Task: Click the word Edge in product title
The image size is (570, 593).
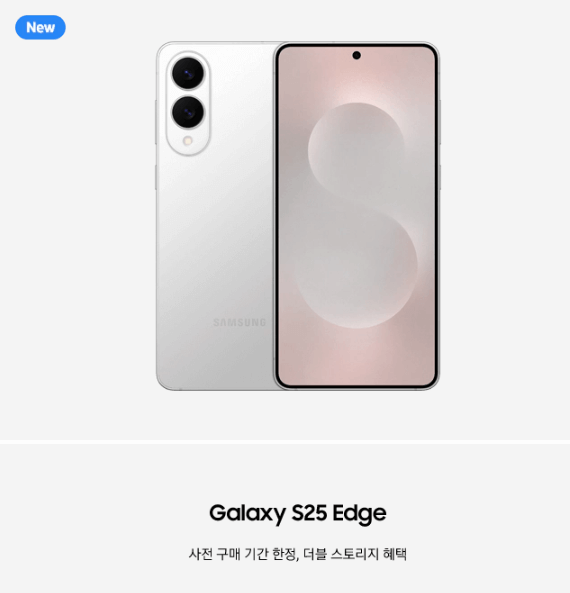Action: [x=359, y=514]
